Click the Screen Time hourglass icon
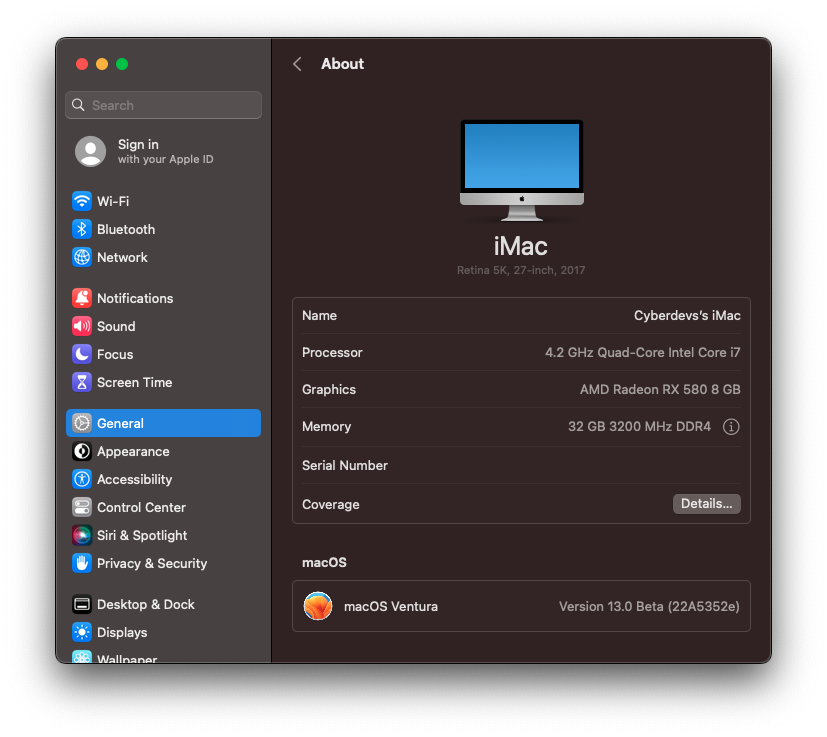 82,382
